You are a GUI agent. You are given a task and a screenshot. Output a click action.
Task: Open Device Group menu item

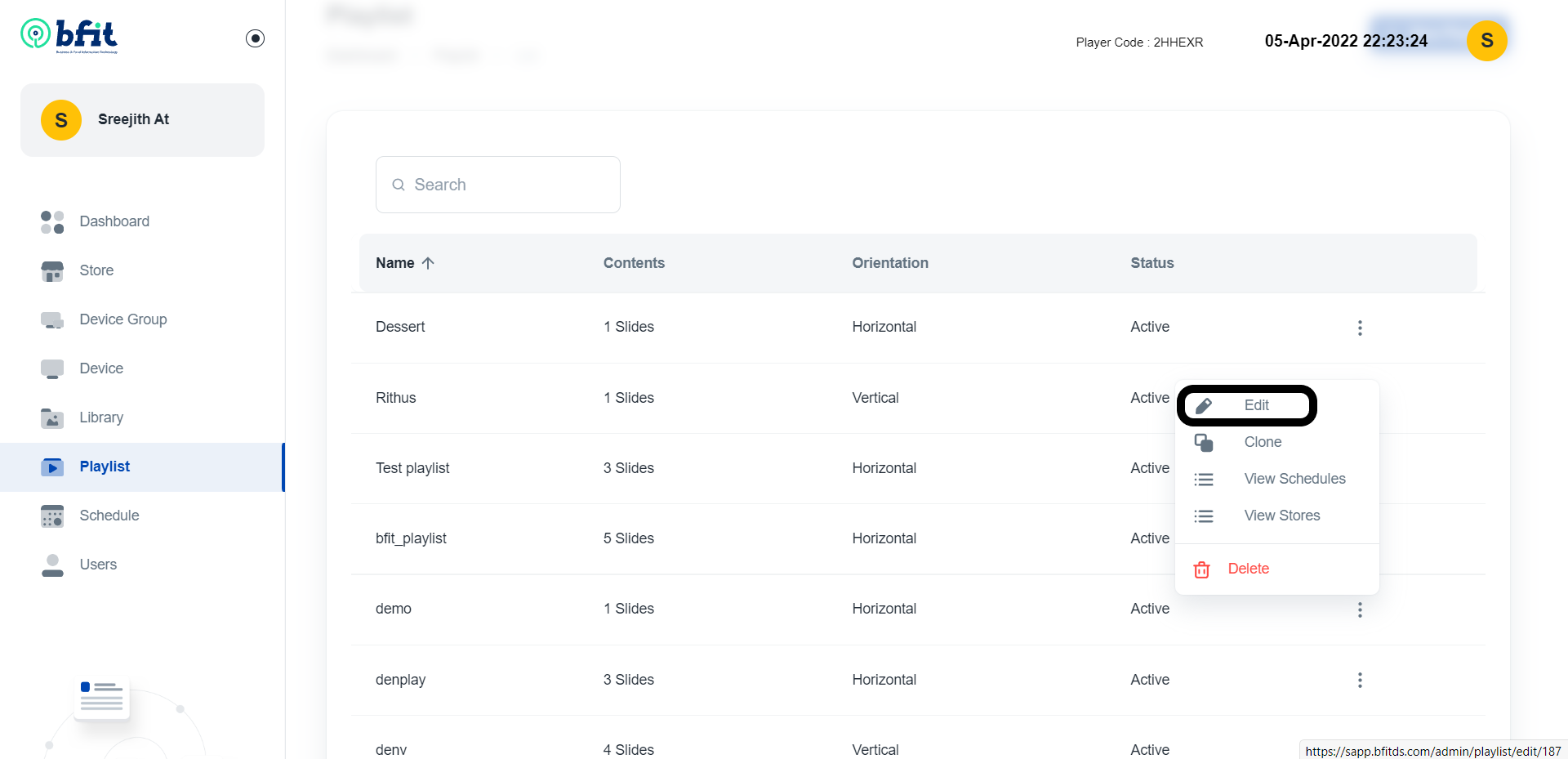click(123, 319)
